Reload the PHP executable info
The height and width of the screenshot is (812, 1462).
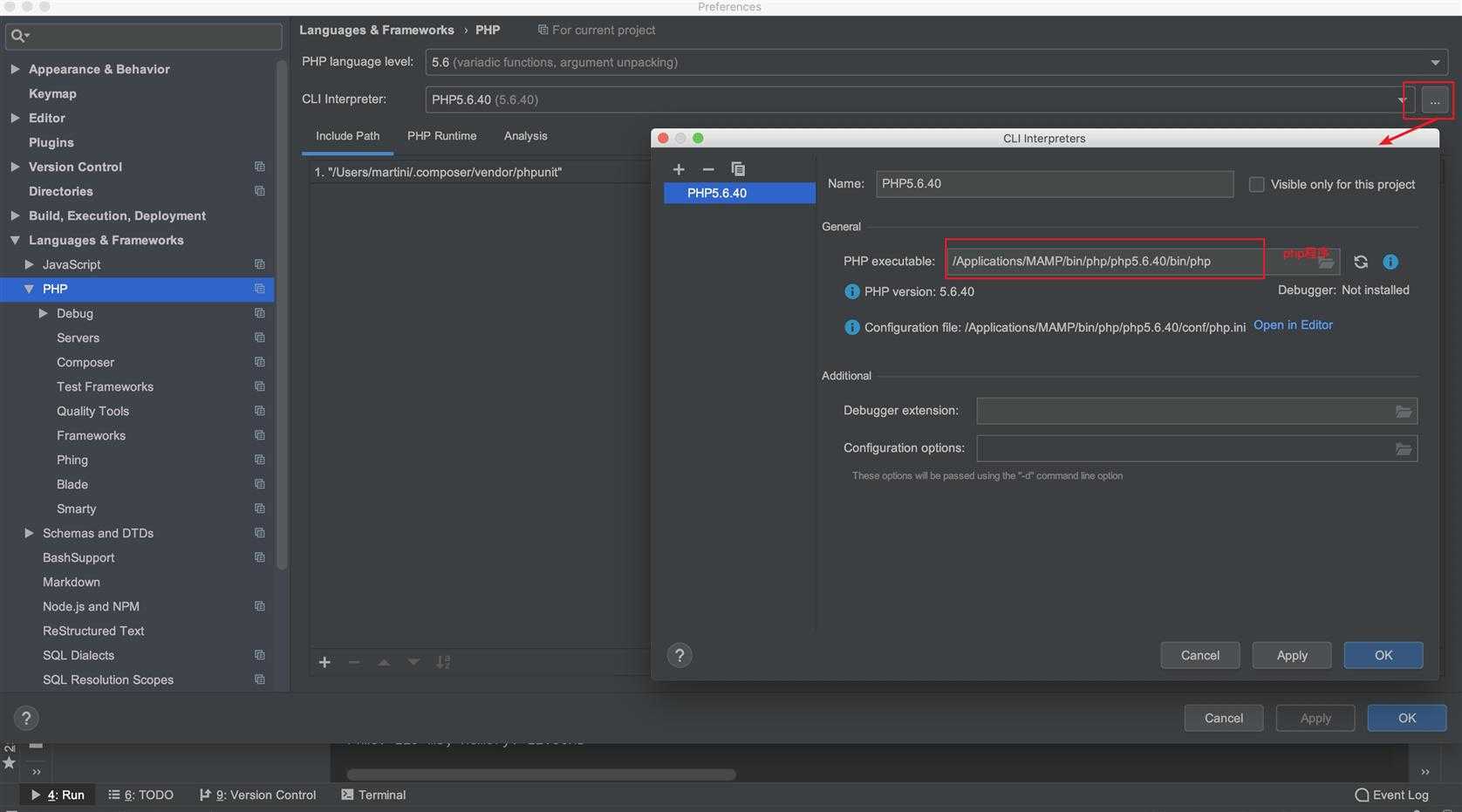[1361, 262]
